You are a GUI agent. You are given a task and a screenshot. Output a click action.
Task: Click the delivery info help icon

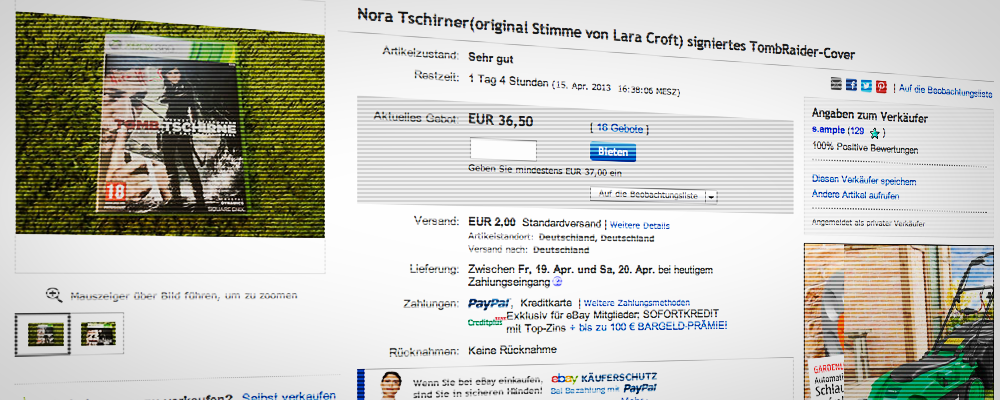click(557, 281)
